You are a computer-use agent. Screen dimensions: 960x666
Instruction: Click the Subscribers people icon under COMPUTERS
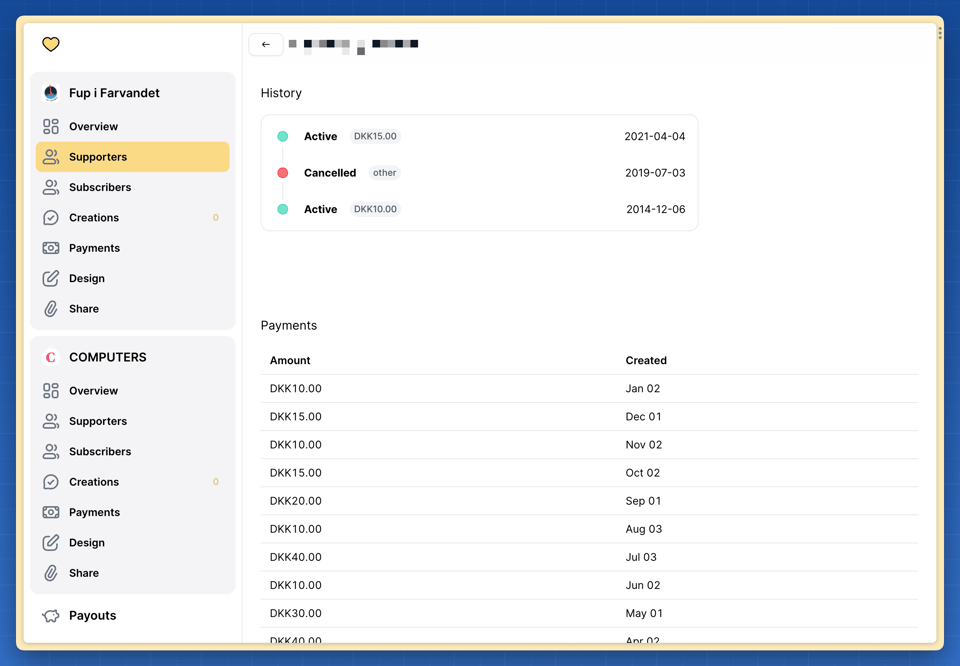pyautogui.click(x=51, y=452)
